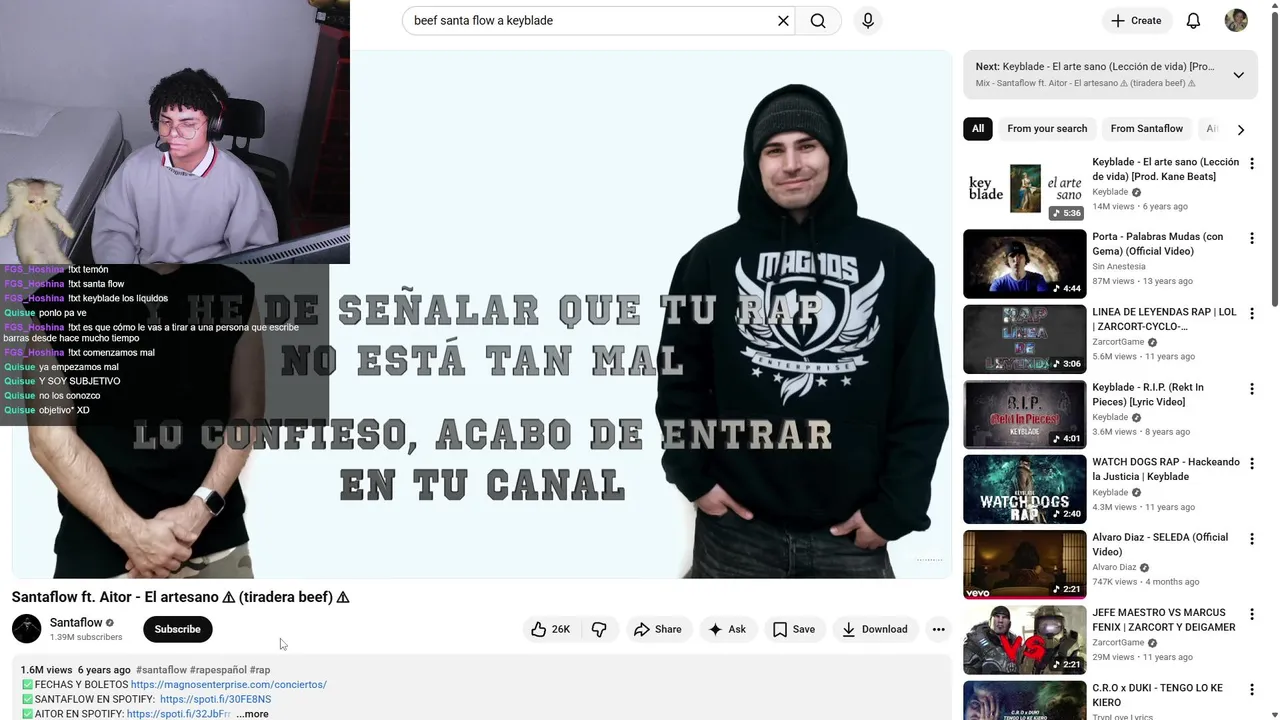Open the notifications bell

1193,20
